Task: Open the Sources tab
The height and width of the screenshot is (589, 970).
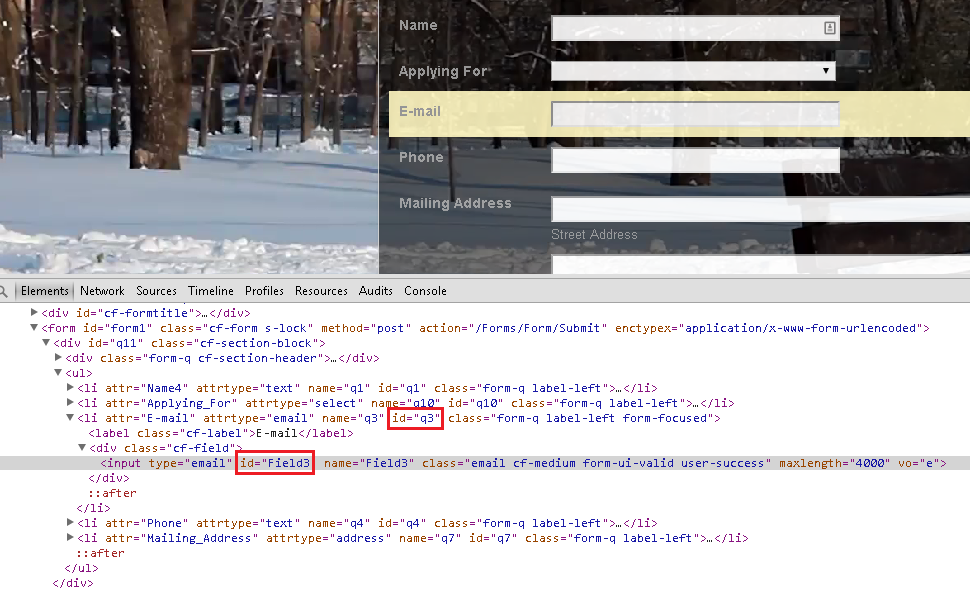Action: pyautogui.click(x=157, y=291)
